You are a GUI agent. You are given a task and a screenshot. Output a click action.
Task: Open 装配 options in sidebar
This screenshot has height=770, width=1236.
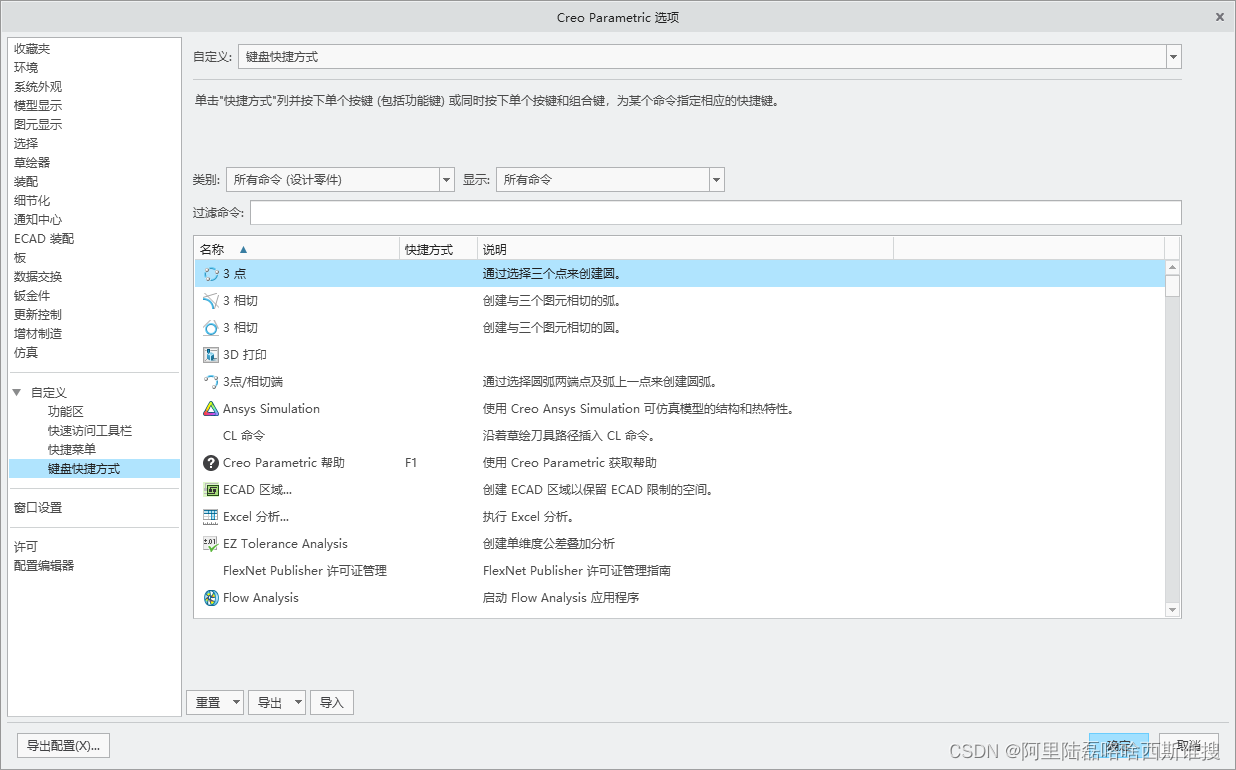[26, 181]
